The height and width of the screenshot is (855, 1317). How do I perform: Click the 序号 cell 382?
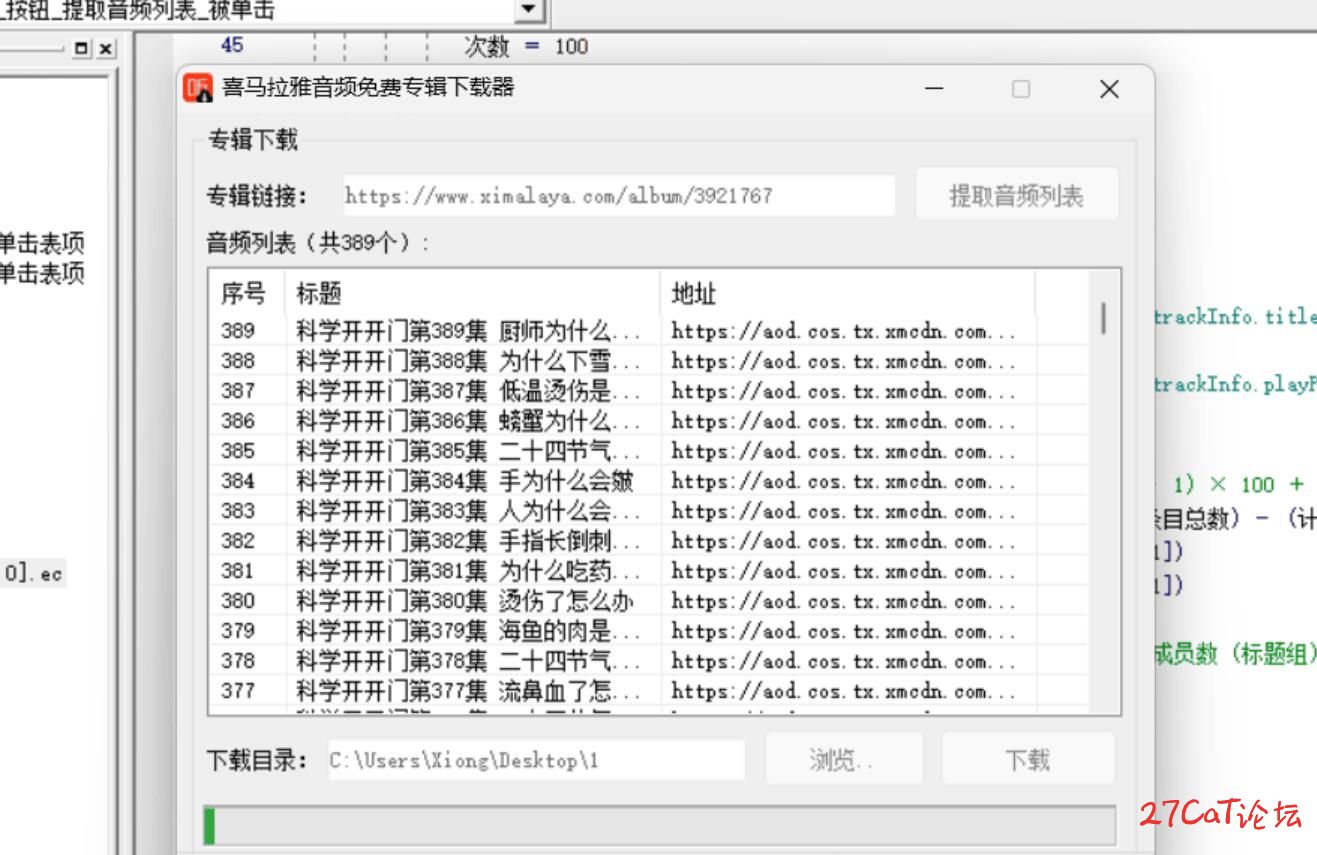tap(238, 541)
